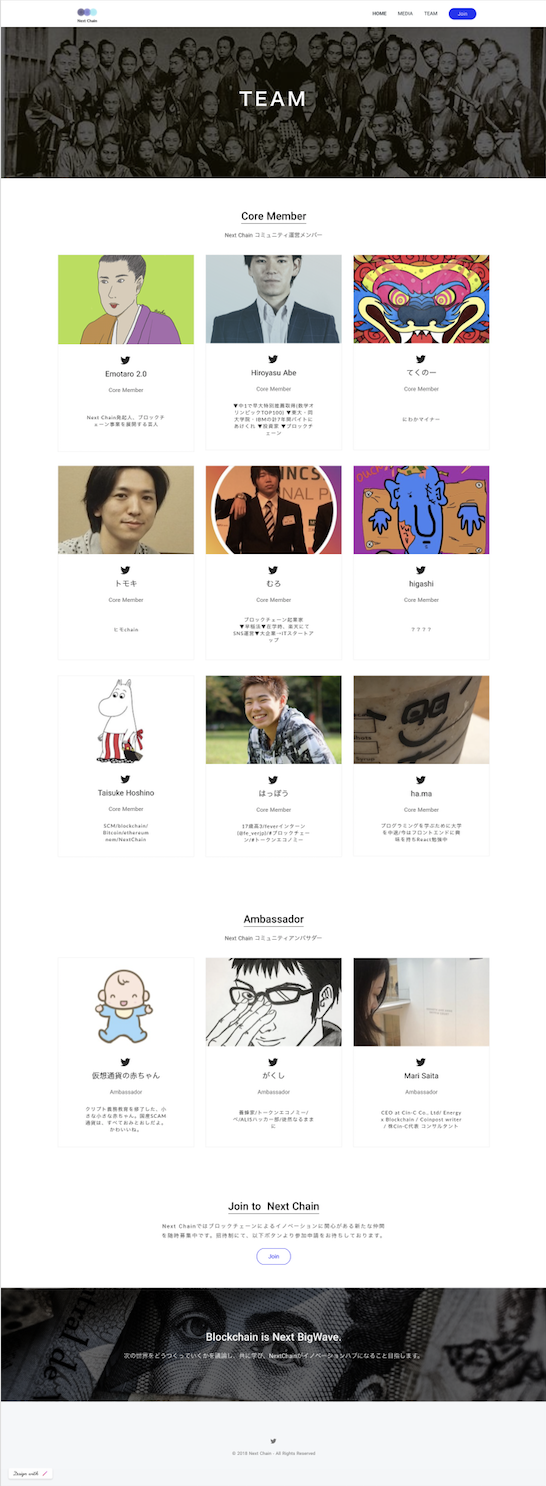Select TEAM in the top navigation
This screenshot has height=1486, width=546.
point(431,14)
